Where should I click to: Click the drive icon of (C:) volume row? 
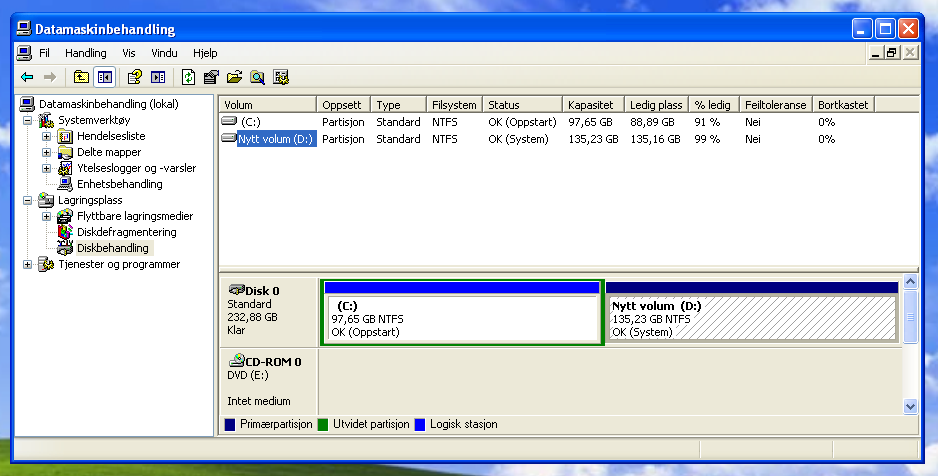point(229,121)
